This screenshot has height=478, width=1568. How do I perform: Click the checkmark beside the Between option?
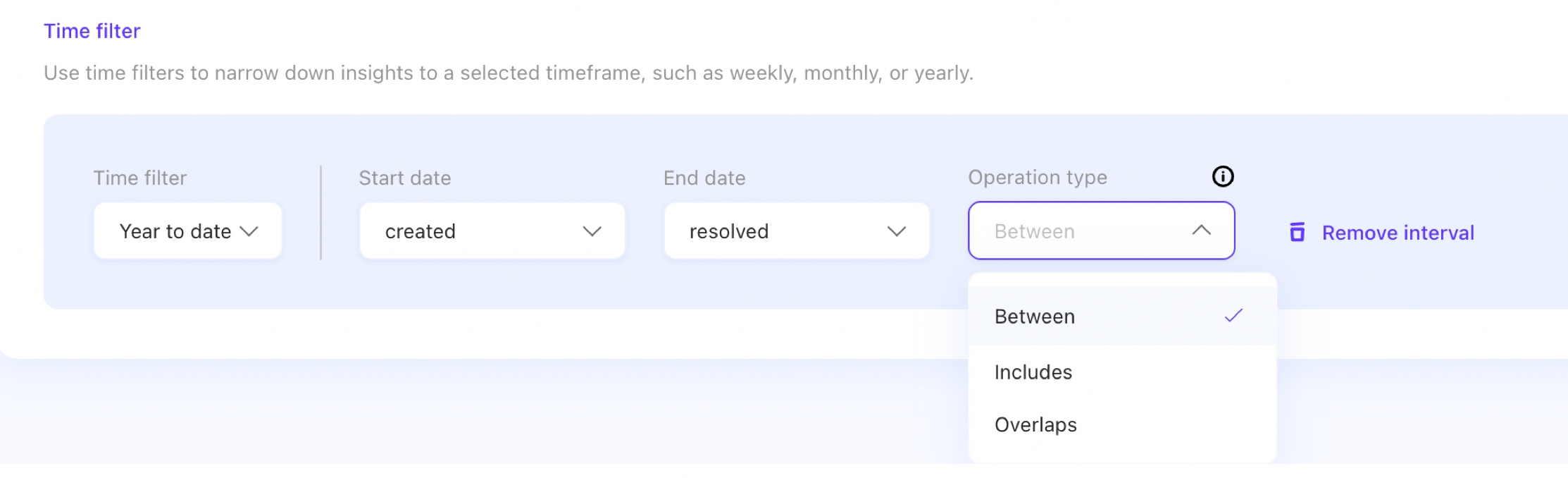1233,316
